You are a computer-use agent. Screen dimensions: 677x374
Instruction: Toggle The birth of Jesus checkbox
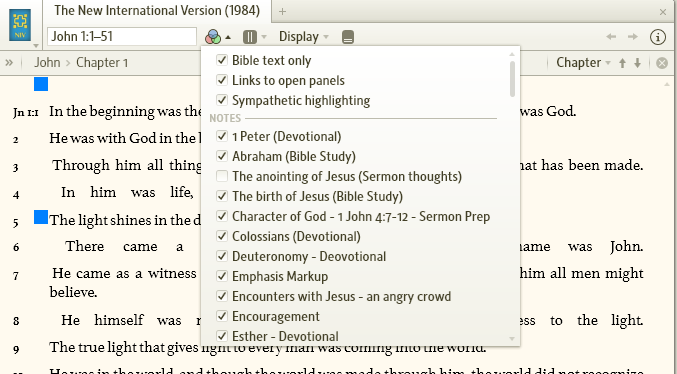point(222,196)
